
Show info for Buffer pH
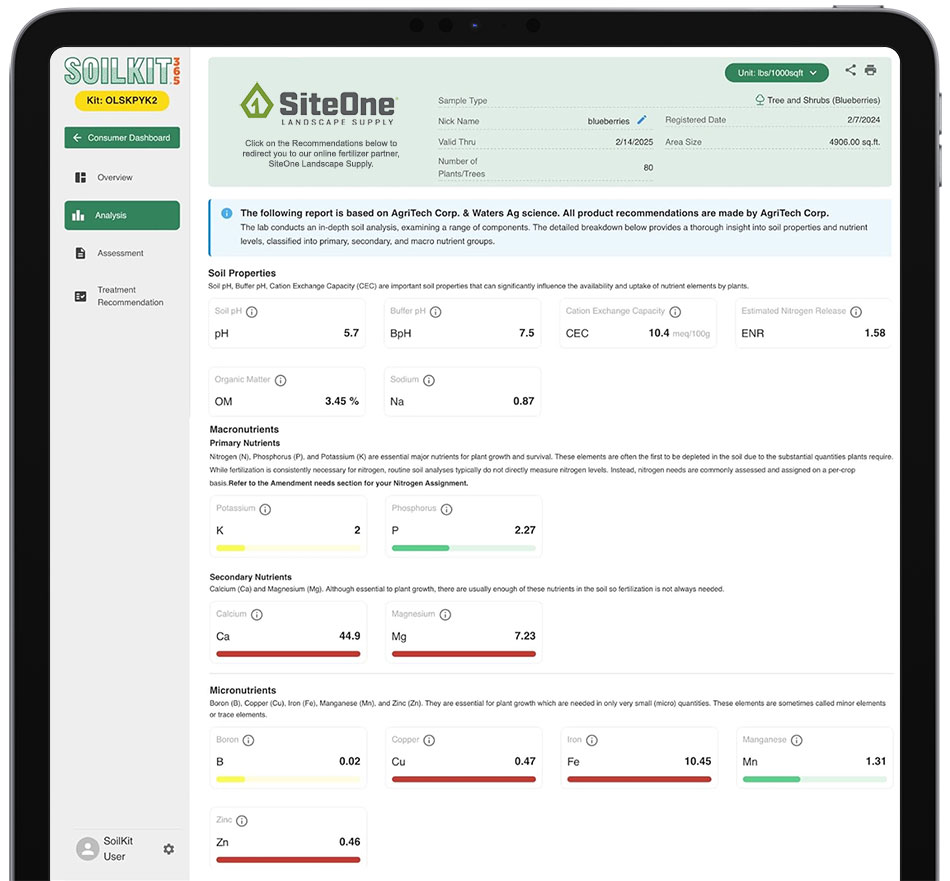click(x=436, y=312)
